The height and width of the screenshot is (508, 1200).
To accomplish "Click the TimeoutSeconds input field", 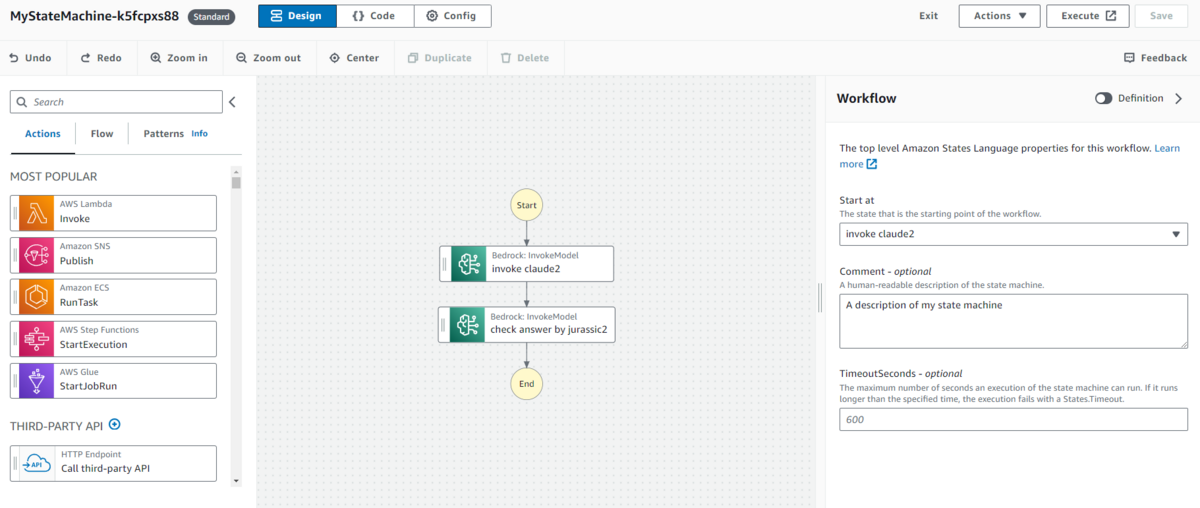I will [1013, 420].
